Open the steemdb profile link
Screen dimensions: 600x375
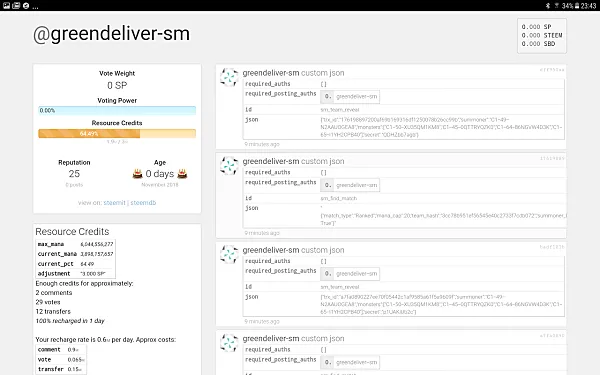pos(143,203)
